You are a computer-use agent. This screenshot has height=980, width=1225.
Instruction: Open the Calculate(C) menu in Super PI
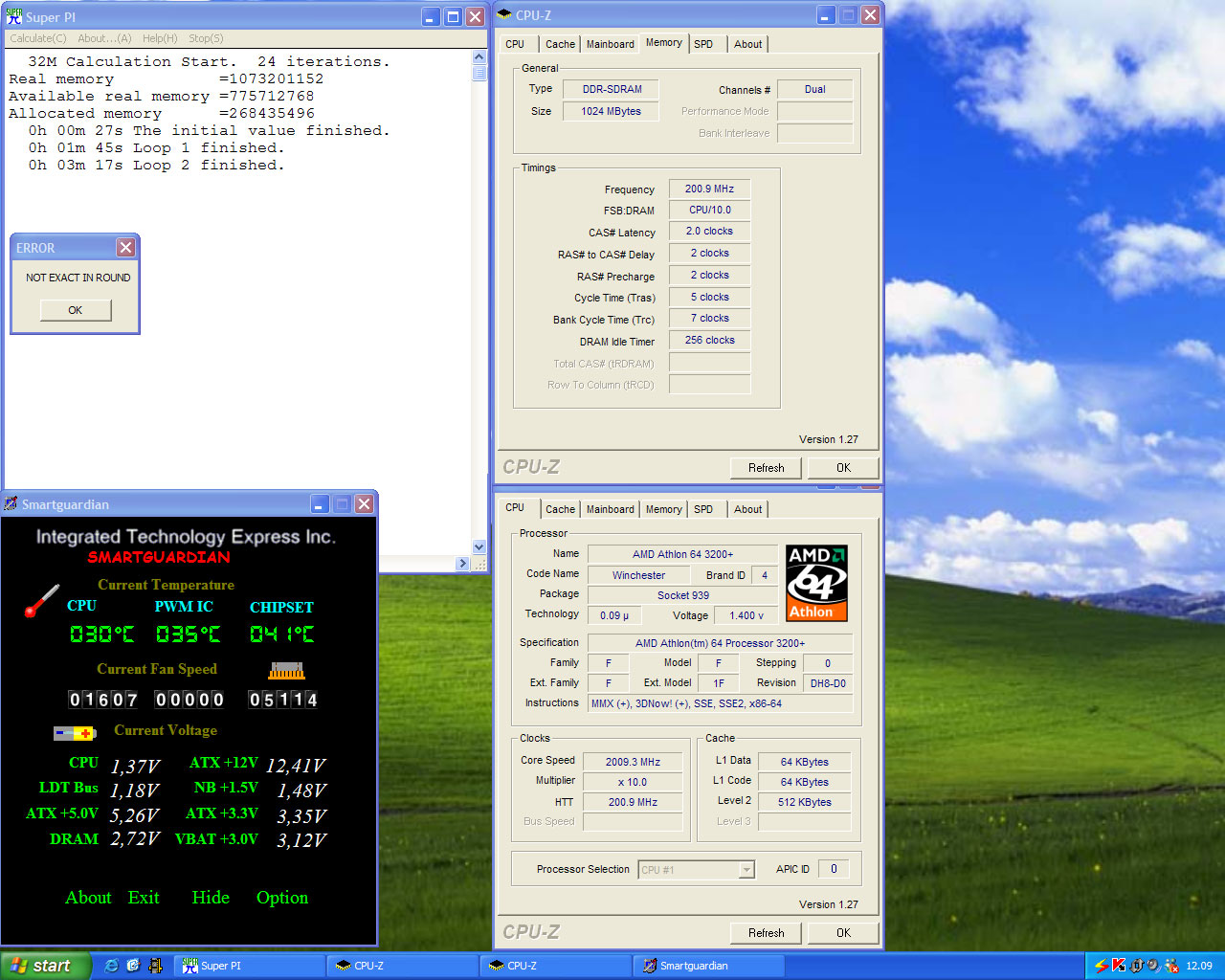[x=38, y=38]
